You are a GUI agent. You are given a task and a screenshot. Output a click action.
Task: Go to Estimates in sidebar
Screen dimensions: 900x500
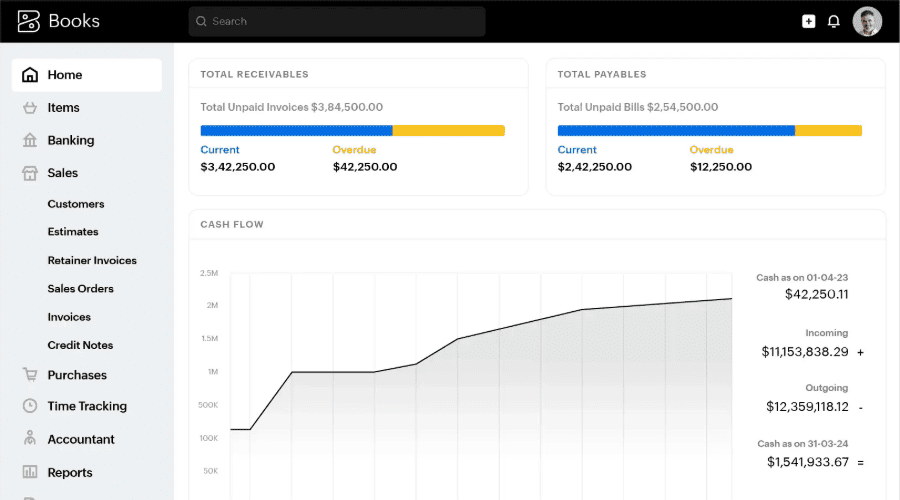click(x=73, y=232)
